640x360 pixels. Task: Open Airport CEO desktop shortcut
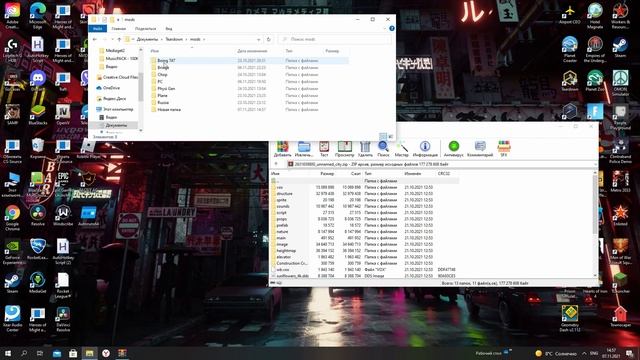tap(570, 15)
